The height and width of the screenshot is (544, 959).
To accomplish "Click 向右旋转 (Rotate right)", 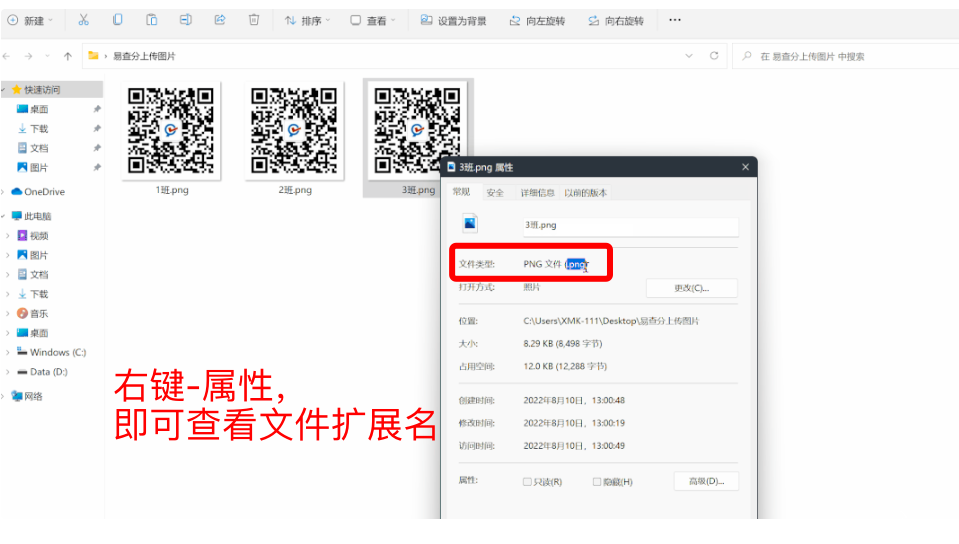I will pos(616,21).
